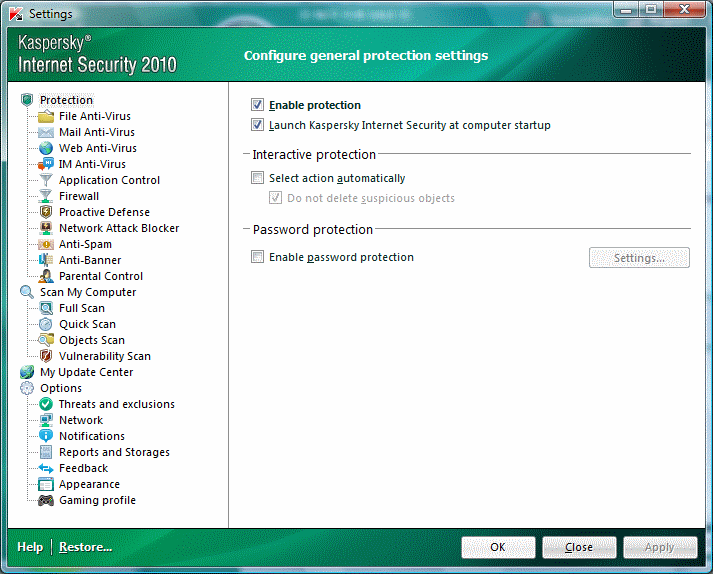Select Scan My Computer section
Viewport: 713px width, 574px height.
[88, 292]
